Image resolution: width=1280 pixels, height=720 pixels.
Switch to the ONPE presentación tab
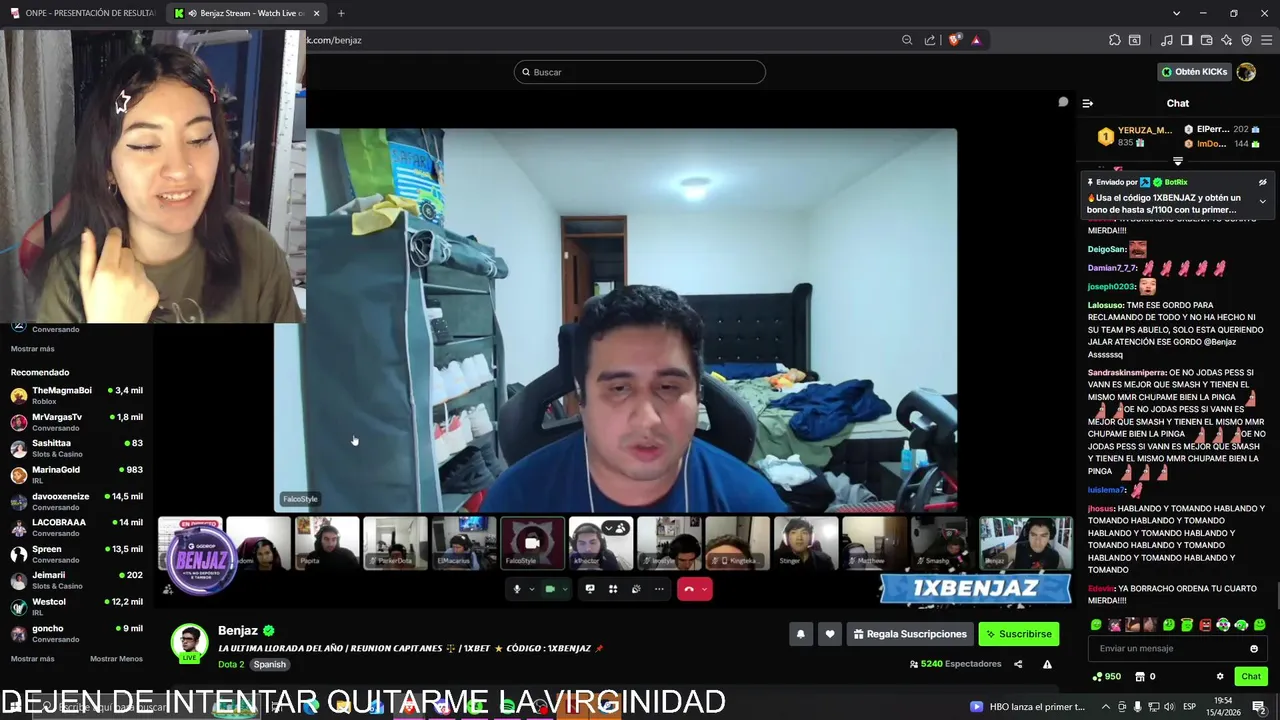(82, 13)
